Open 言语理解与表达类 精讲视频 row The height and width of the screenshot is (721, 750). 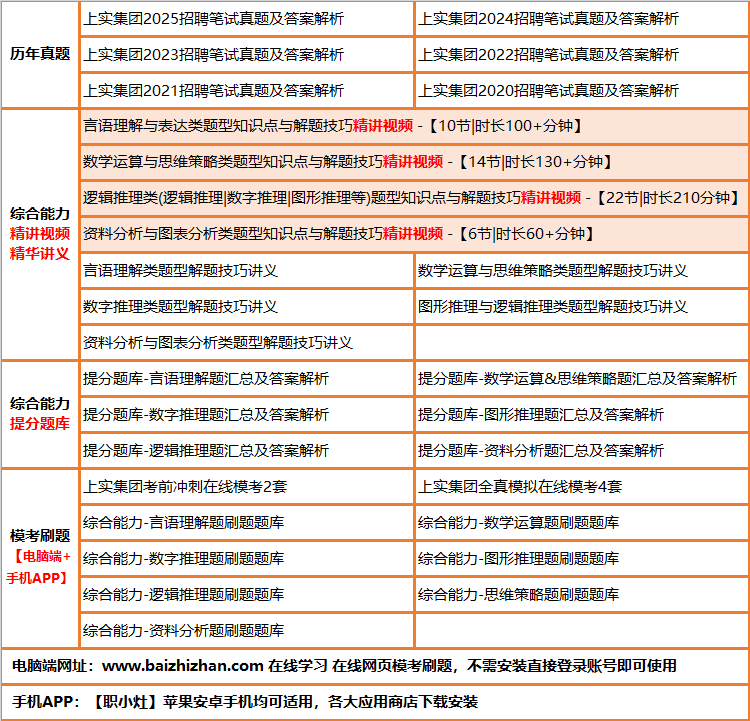click(332, 126)
